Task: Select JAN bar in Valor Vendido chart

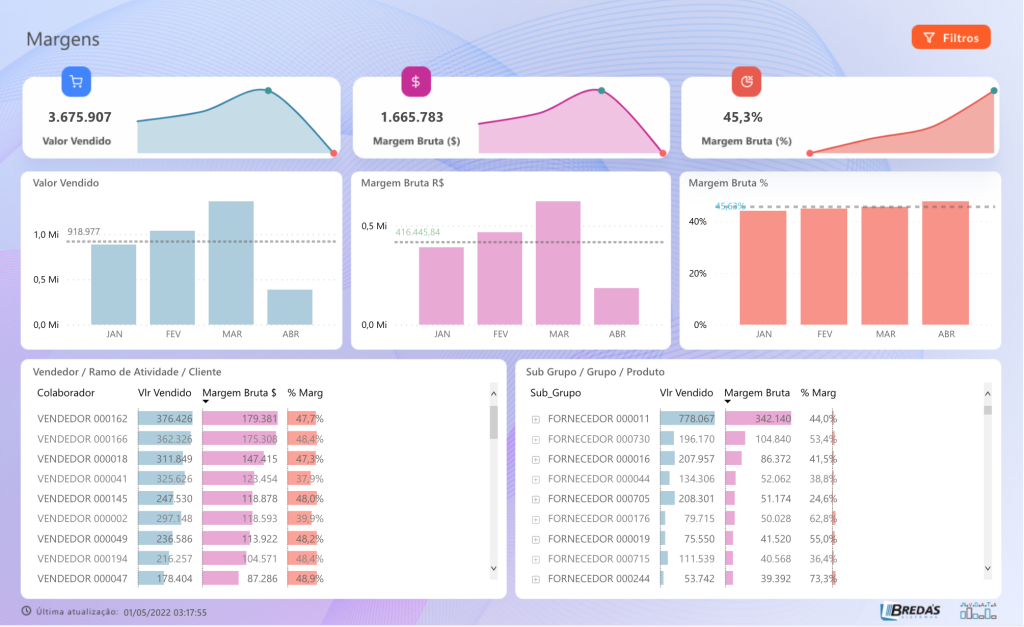Action: [114, 284]
